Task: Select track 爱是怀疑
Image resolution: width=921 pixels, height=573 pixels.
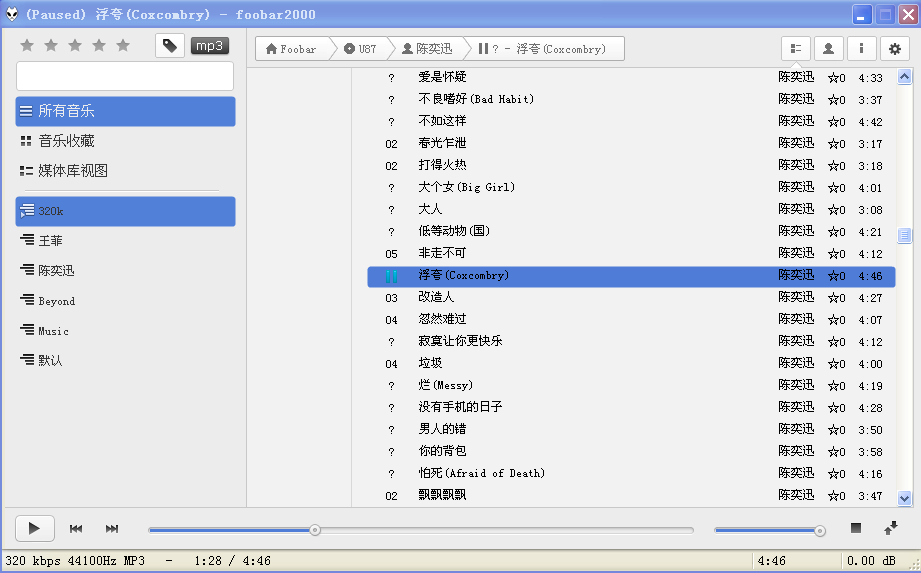Action: coord(631,77)
